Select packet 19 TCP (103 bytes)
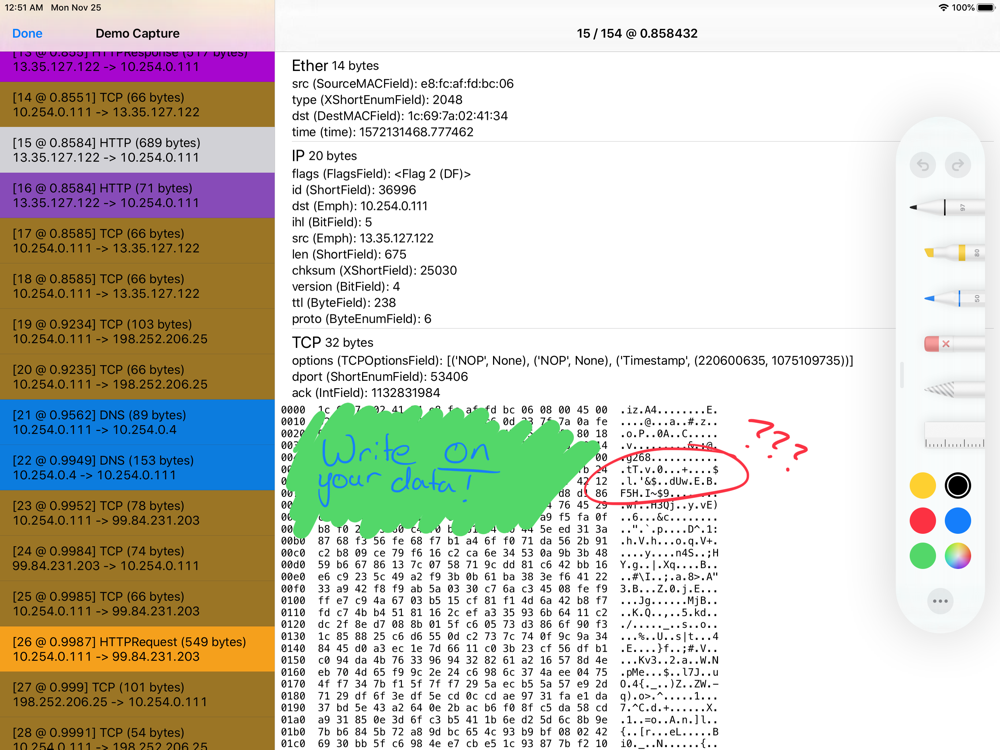 pos(137,331)
